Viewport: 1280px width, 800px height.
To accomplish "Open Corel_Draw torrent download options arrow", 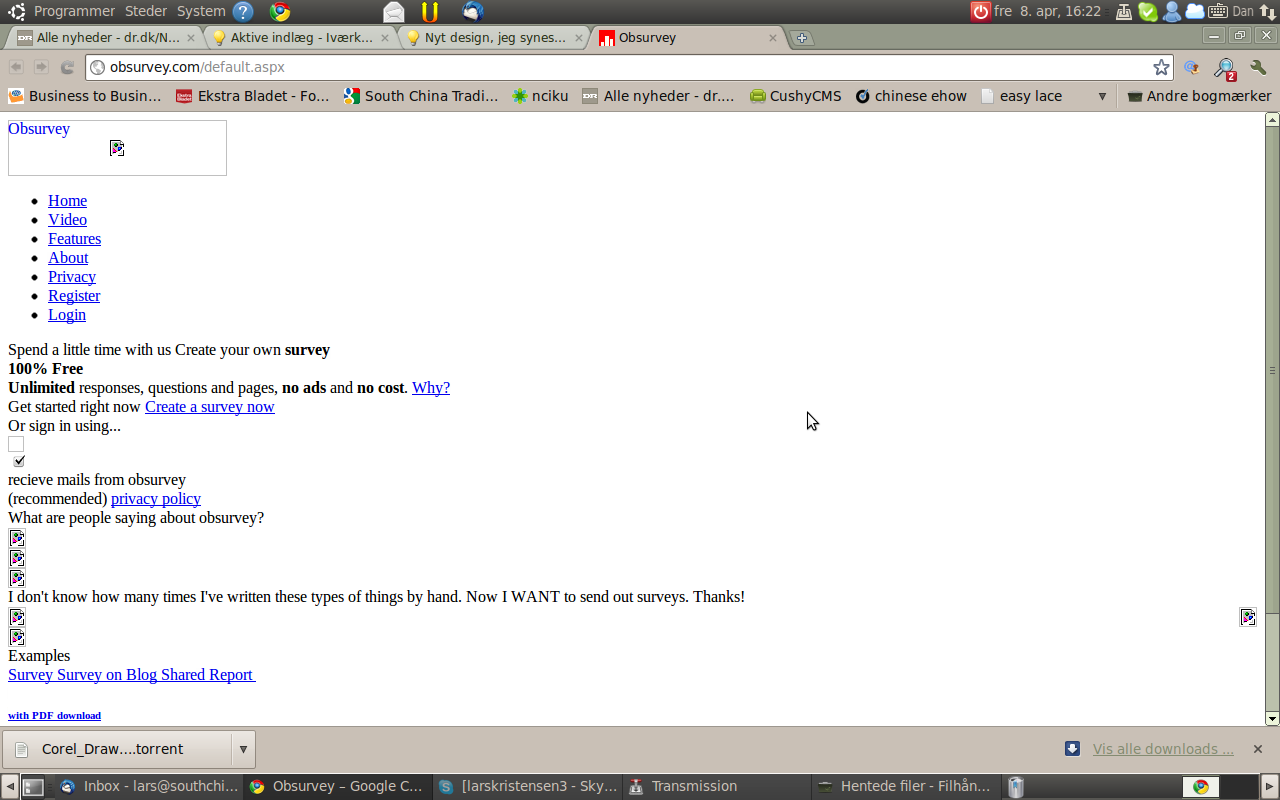I will click(x=243, y=749).
